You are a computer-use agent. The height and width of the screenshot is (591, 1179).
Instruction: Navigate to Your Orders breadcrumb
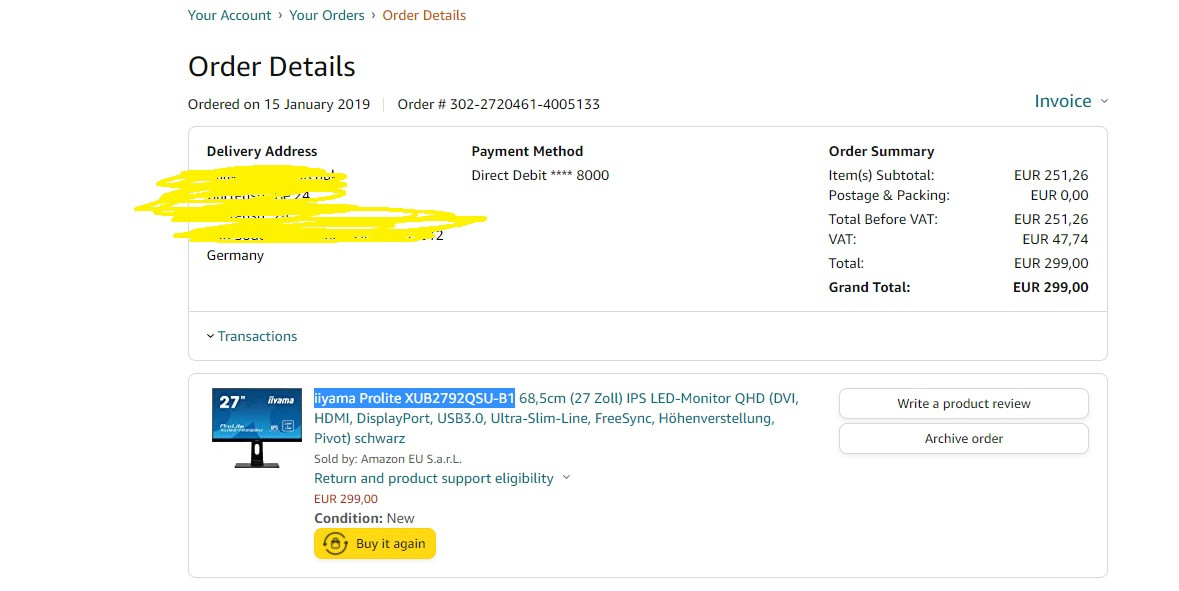[x=326, y=15]
